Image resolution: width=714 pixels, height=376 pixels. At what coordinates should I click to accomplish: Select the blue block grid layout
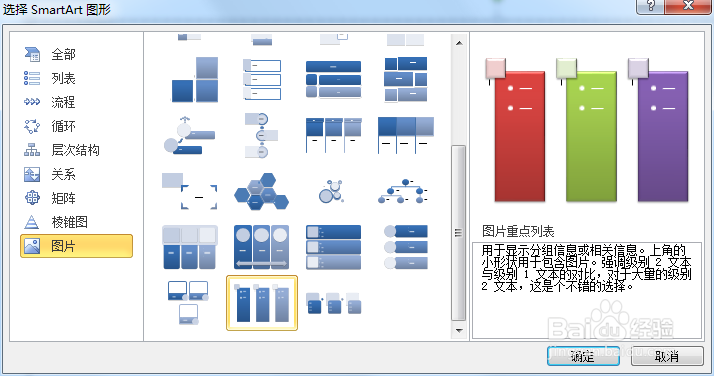406,80
